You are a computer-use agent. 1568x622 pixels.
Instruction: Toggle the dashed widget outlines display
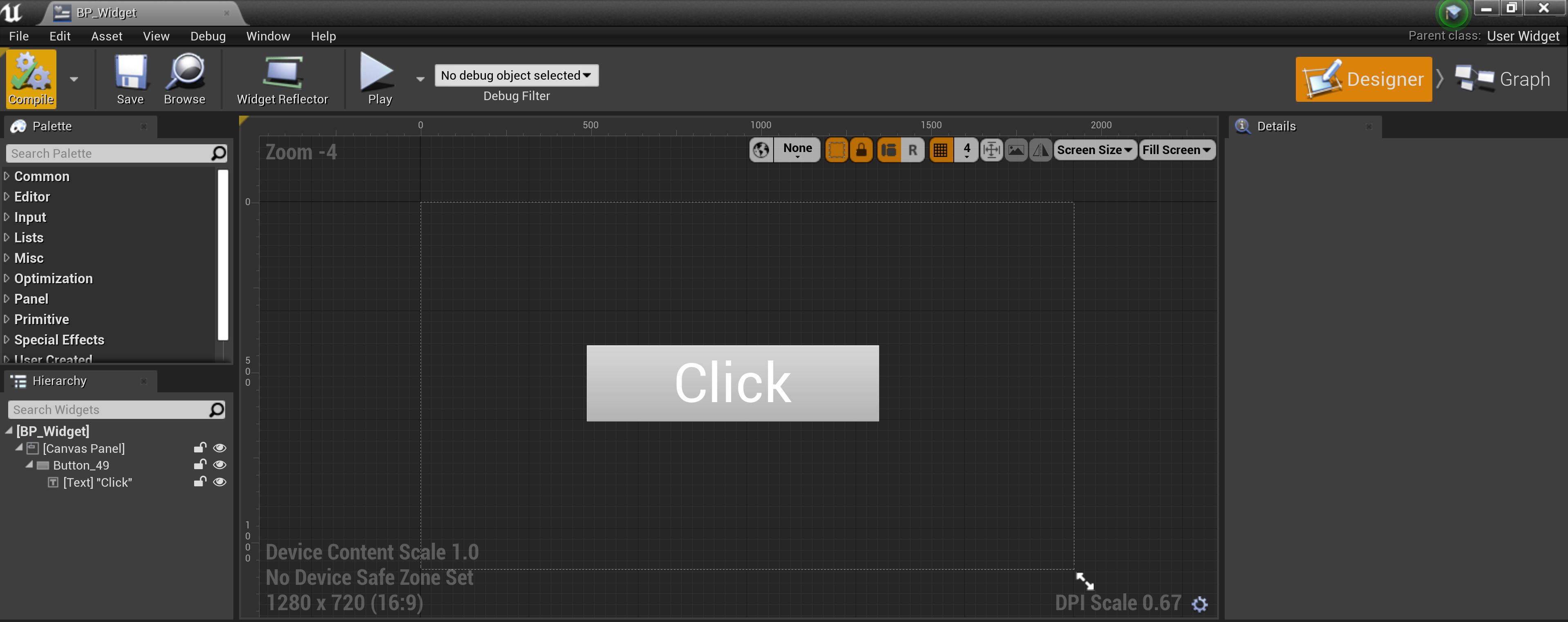click(837, 150)
